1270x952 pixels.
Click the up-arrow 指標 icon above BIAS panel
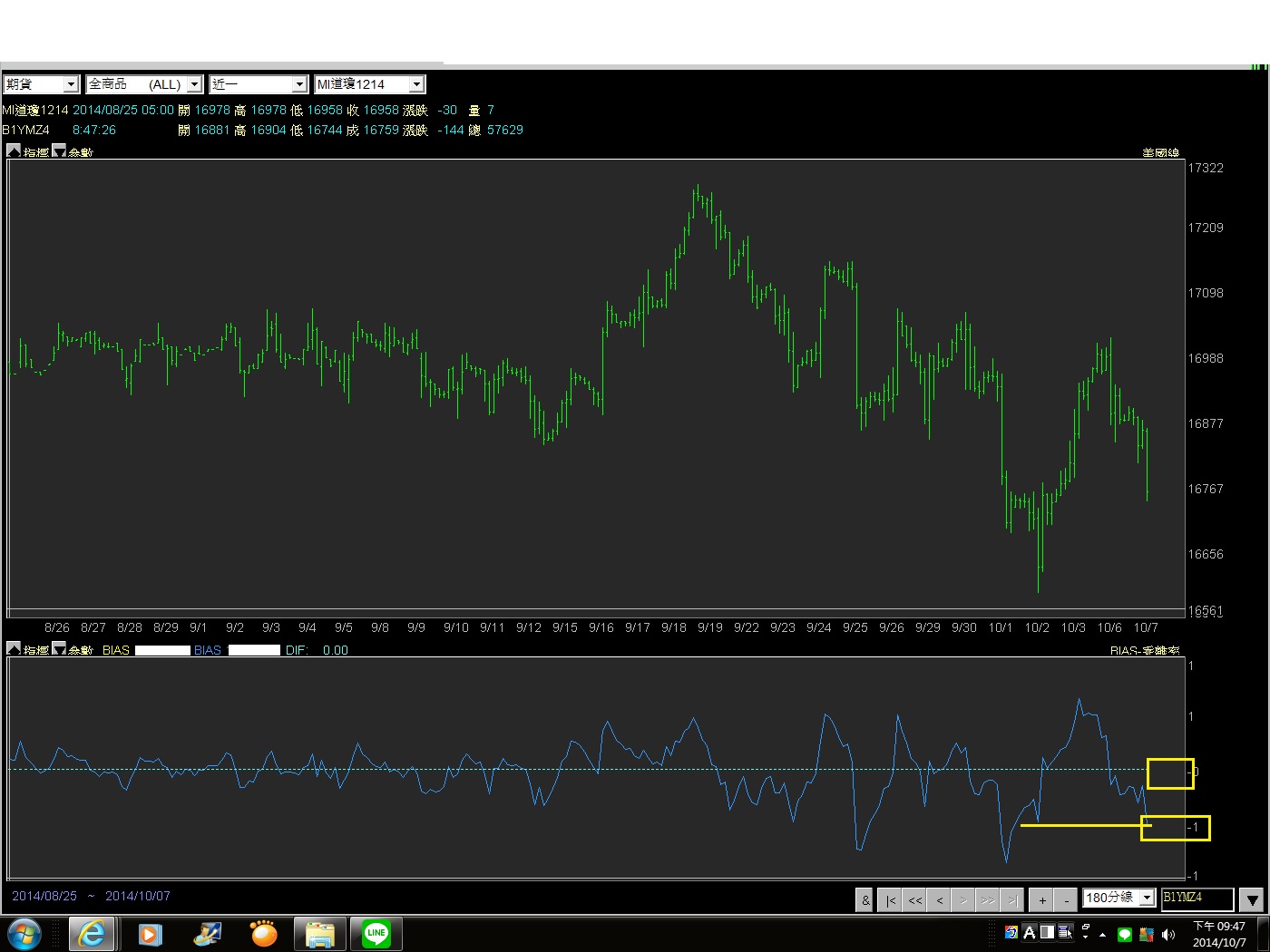tap(14, 649)
